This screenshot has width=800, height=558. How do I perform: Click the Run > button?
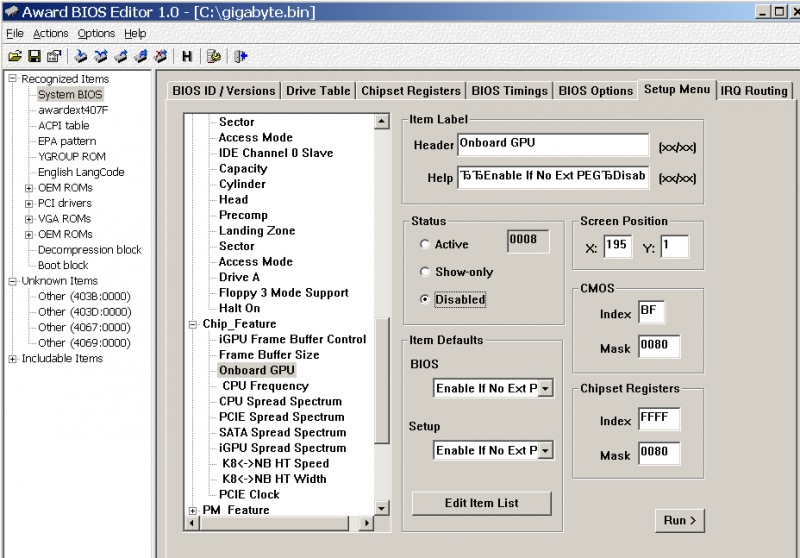[x=678, y=520]
